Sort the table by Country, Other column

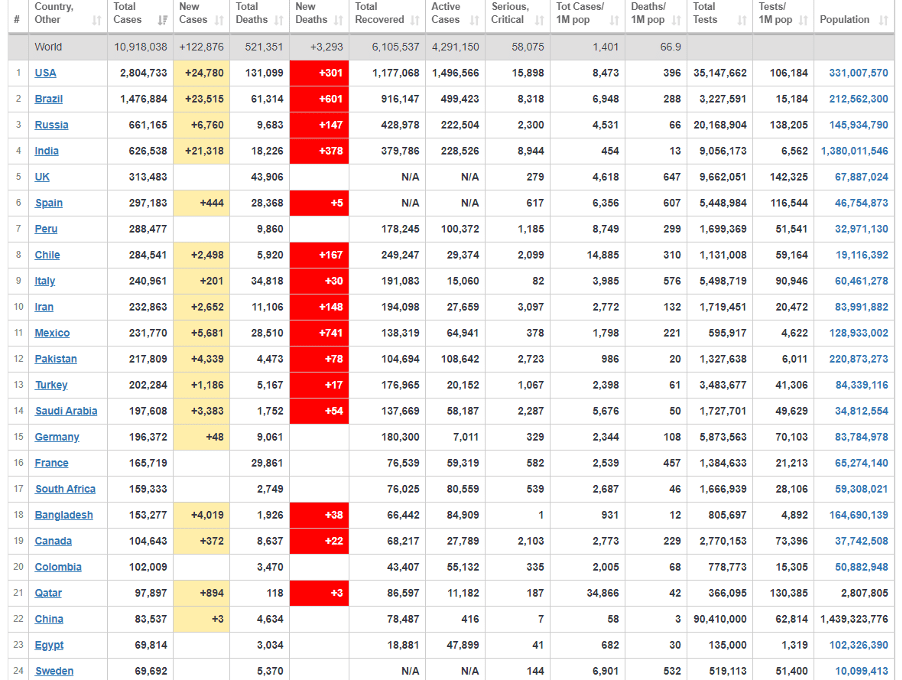pos(97,21)
